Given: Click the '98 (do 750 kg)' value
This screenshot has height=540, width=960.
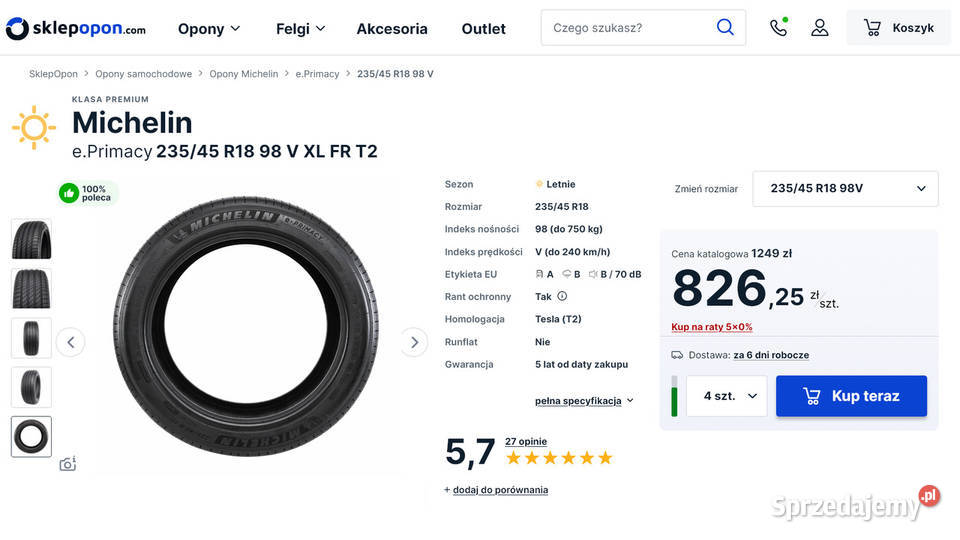Looking at the screenshot, I should pyautogui.click(x=569, y=229).
